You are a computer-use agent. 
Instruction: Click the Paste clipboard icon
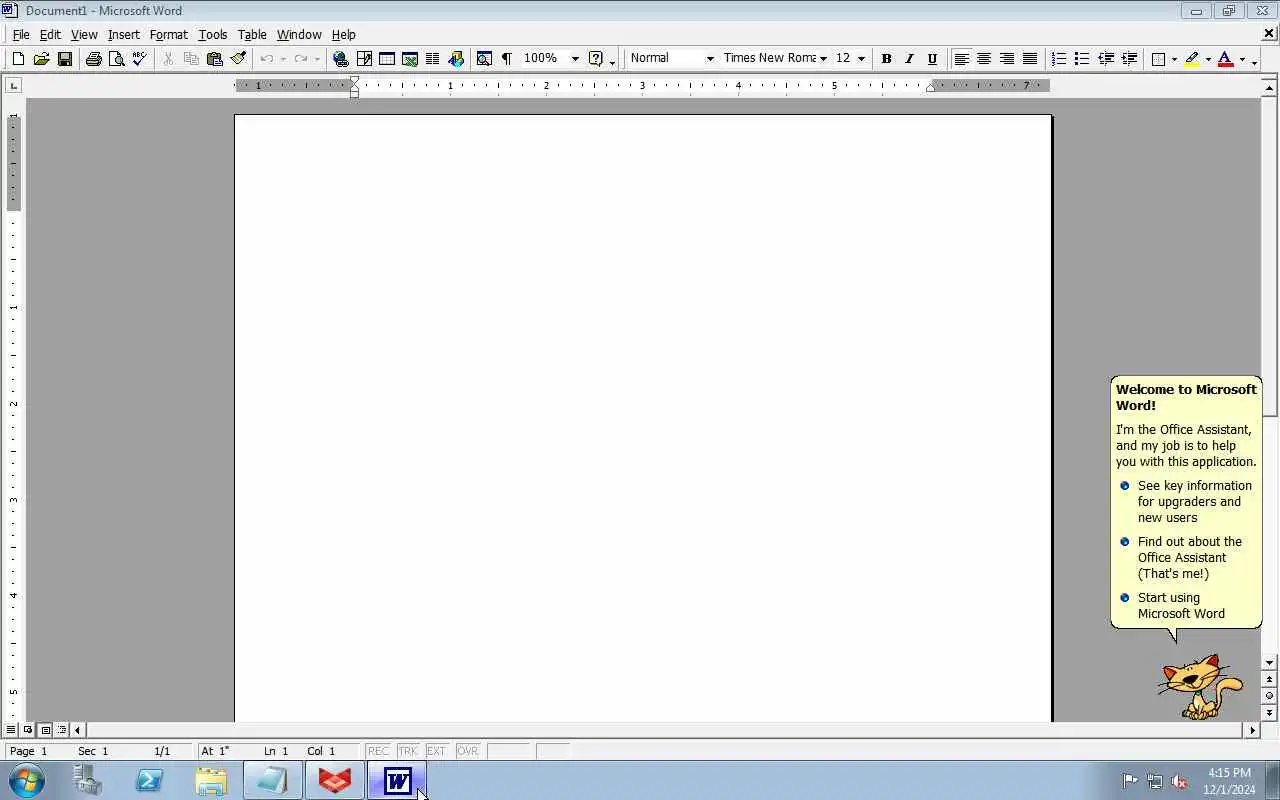click(214, 59)
